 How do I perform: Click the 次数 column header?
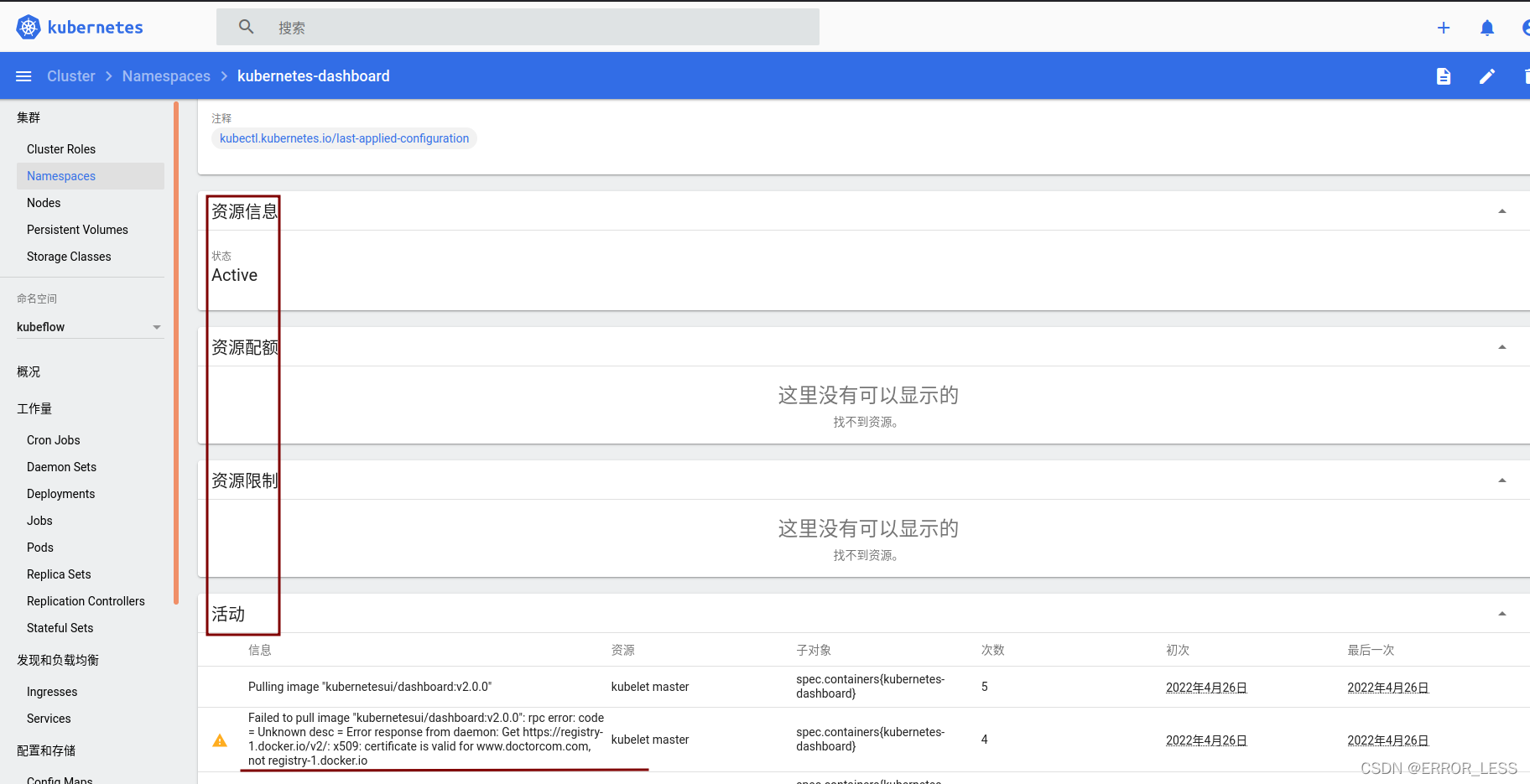pyautogui.click(x=993, y=650)
